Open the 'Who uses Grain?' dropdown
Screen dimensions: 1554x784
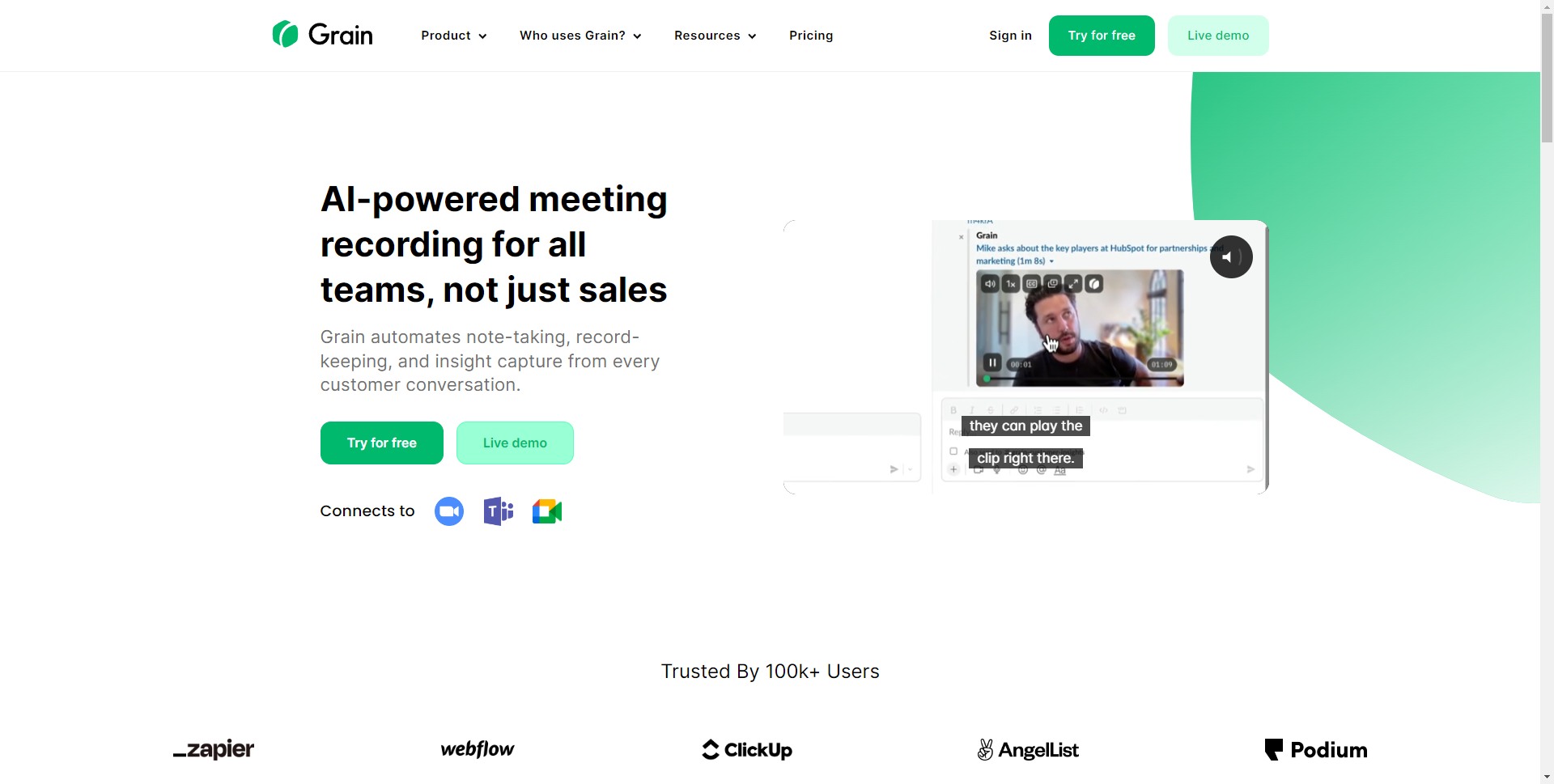click(580, 36)
